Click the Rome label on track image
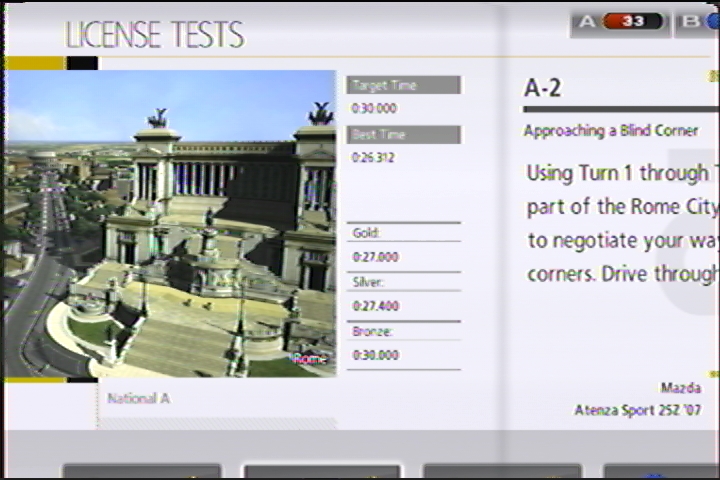Screen dimensions: 720x480 (308, 359)
